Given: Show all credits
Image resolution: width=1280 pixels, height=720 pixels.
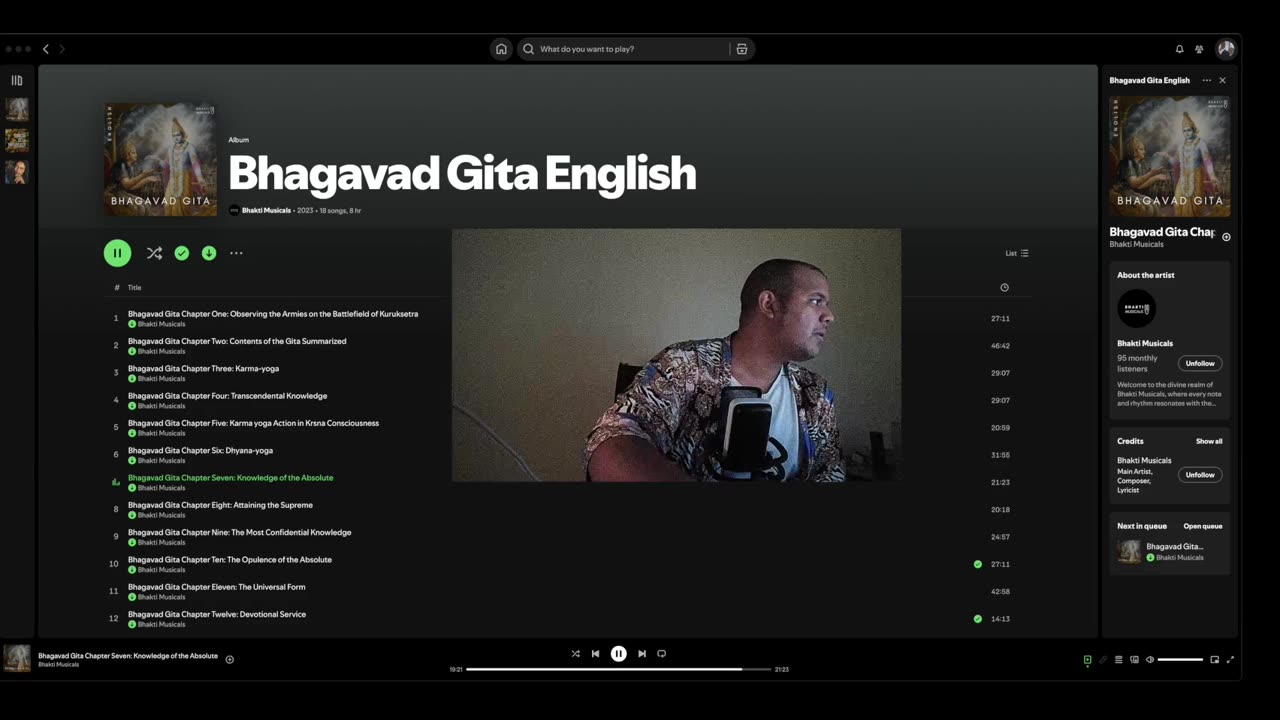Looking at the screenshot, I should pyautogui.click(x=1209, y=441).
